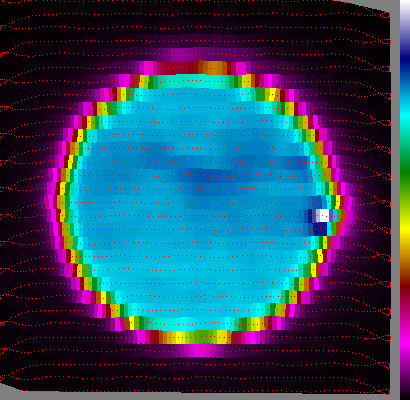The width and height of the screenshot is (410, 400).
Task: Choose the yellow band on the color scale
Action: point(405,228)
